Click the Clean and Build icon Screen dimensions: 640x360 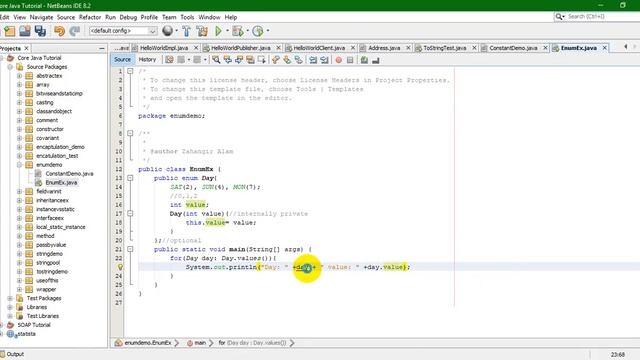(x=202, y=31)
